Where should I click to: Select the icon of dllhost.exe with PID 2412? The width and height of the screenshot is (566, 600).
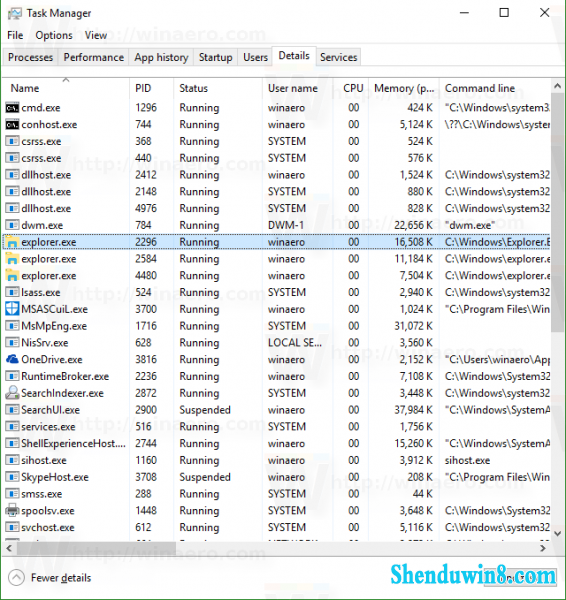[12, 175]
